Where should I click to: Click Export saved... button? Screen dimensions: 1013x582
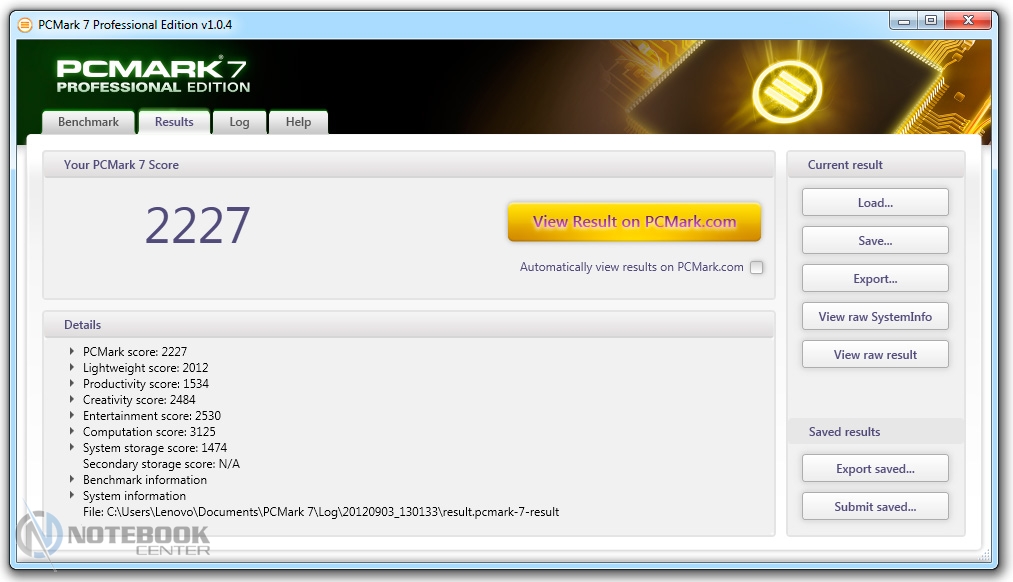(x=875, y=469)
